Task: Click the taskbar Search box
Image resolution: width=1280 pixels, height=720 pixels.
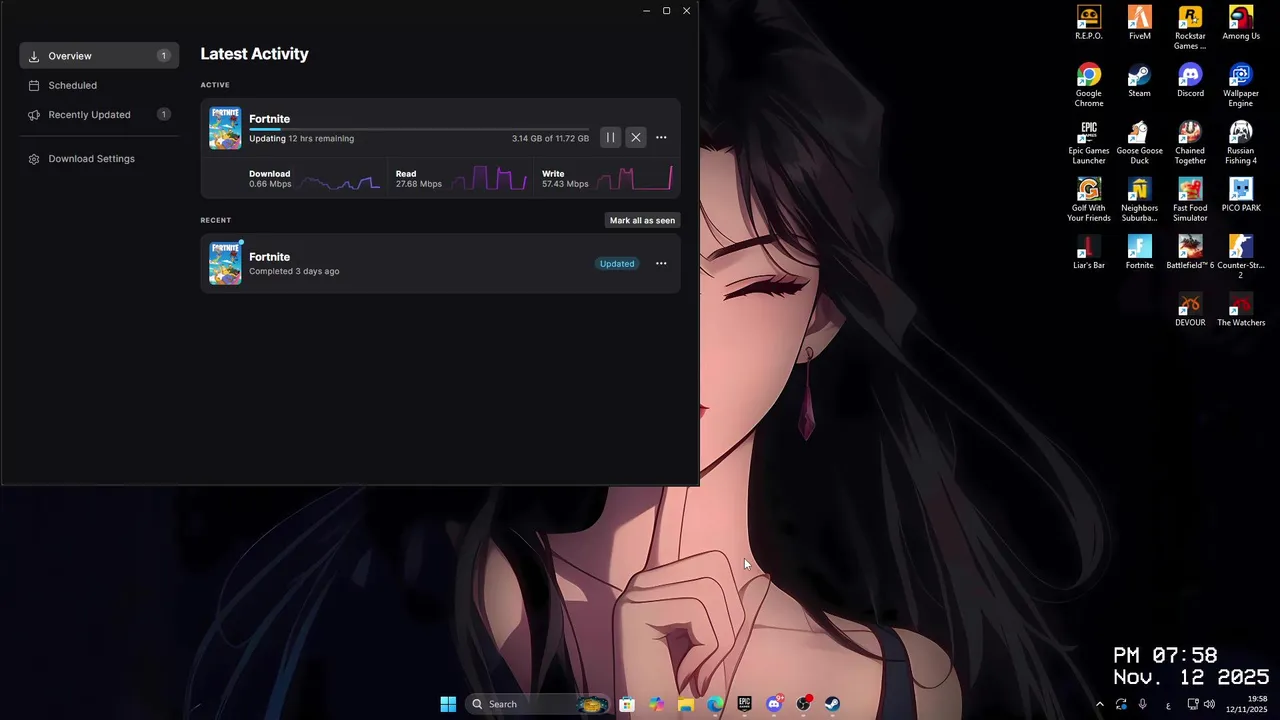Action: point(538,704)
